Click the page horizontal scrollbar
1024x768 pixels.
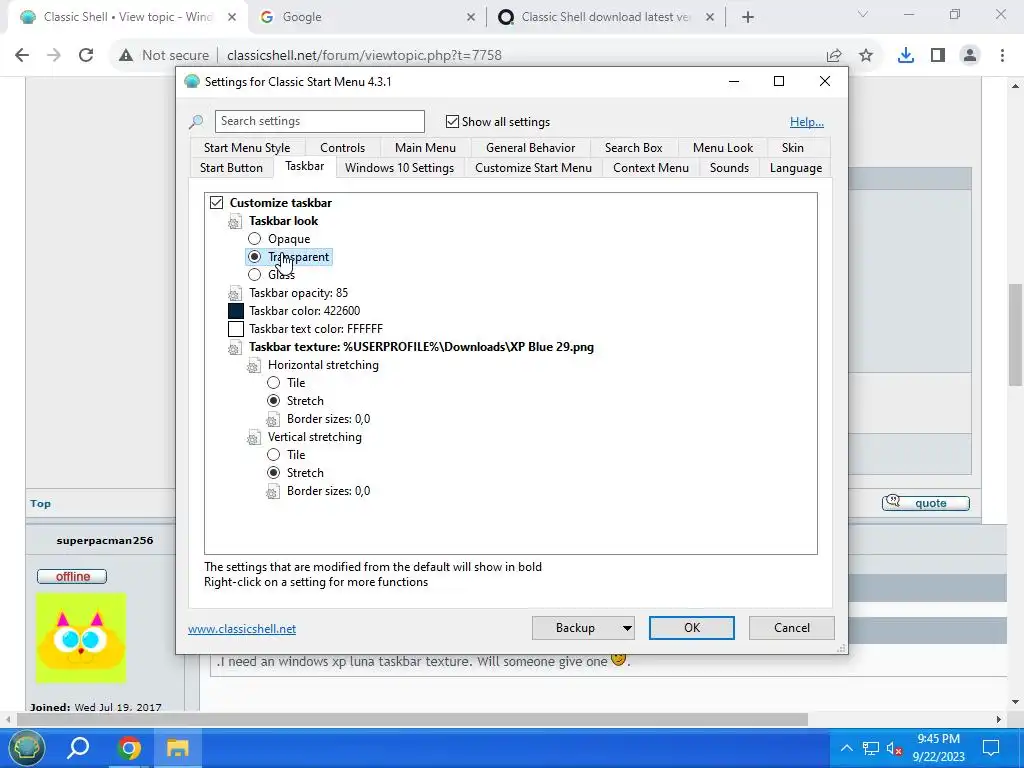[x=412, y=720]
